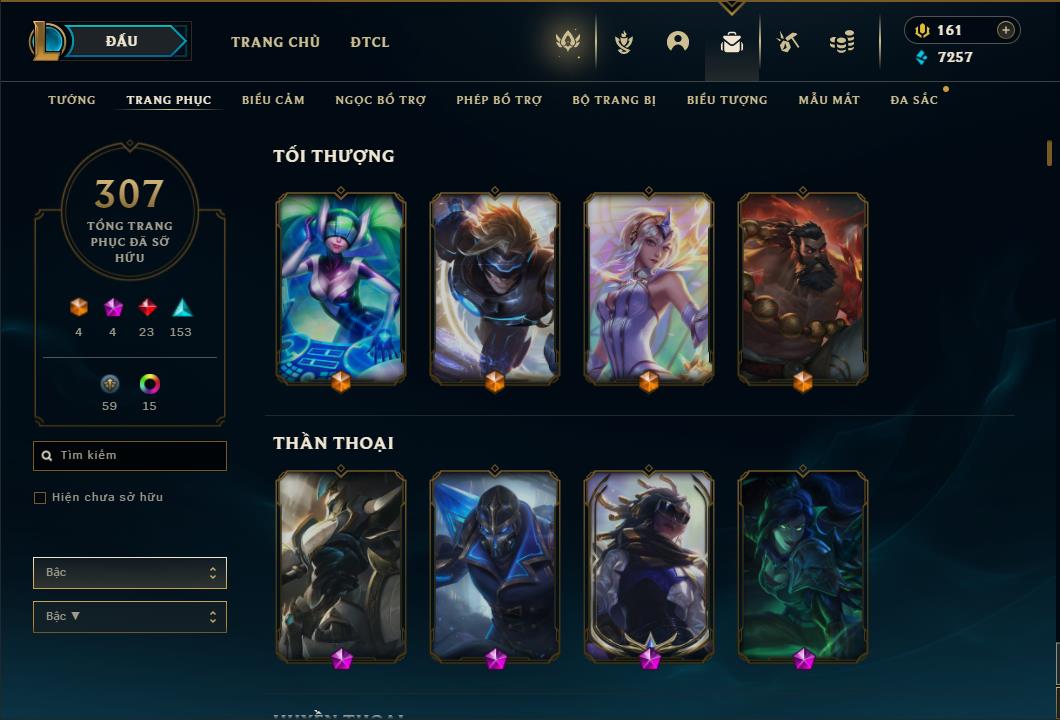This screenshot has height=720, width=1060.
Task: Switch to the Tướng tab
Action: 72,100
